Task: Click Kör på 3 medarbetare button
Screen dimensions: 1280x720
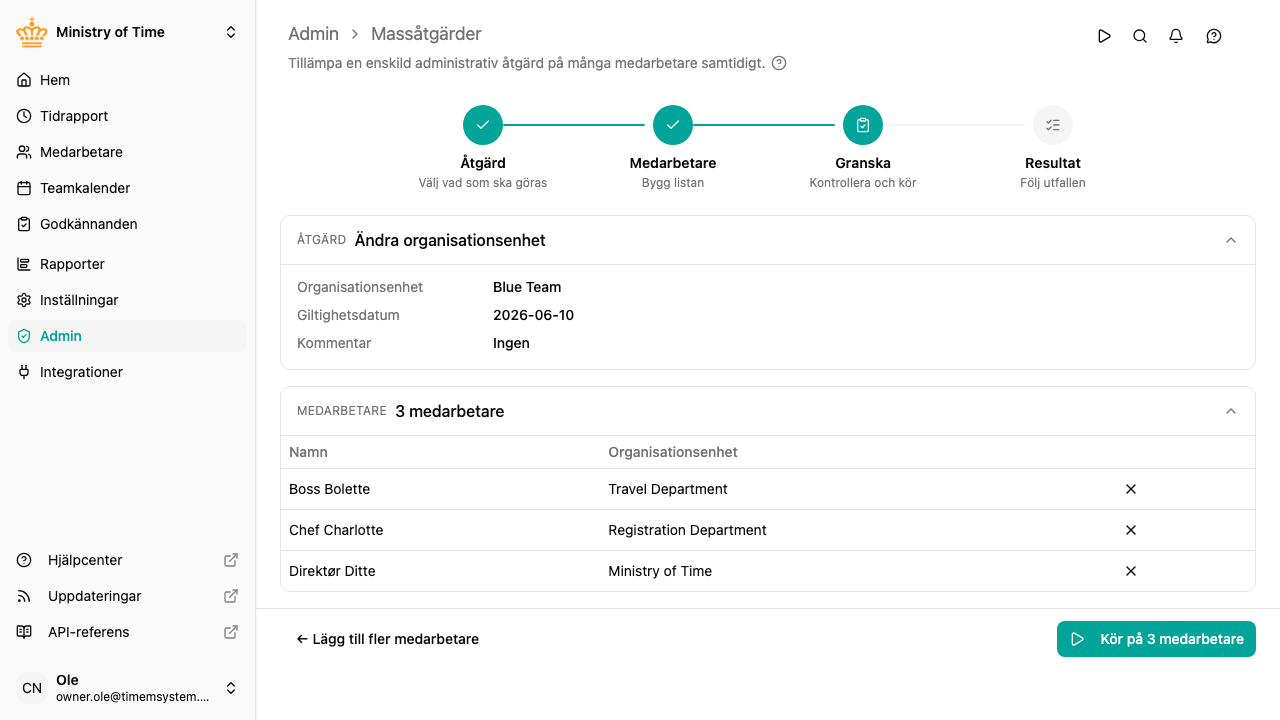Action: click(x=1156, y=639)
